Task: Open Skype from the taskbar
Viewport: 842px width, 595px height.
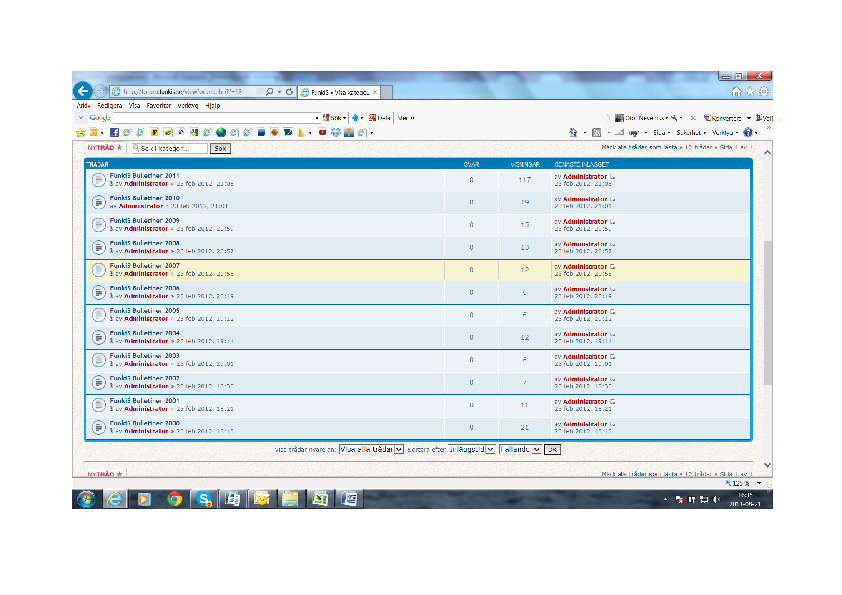Action: 204,499
